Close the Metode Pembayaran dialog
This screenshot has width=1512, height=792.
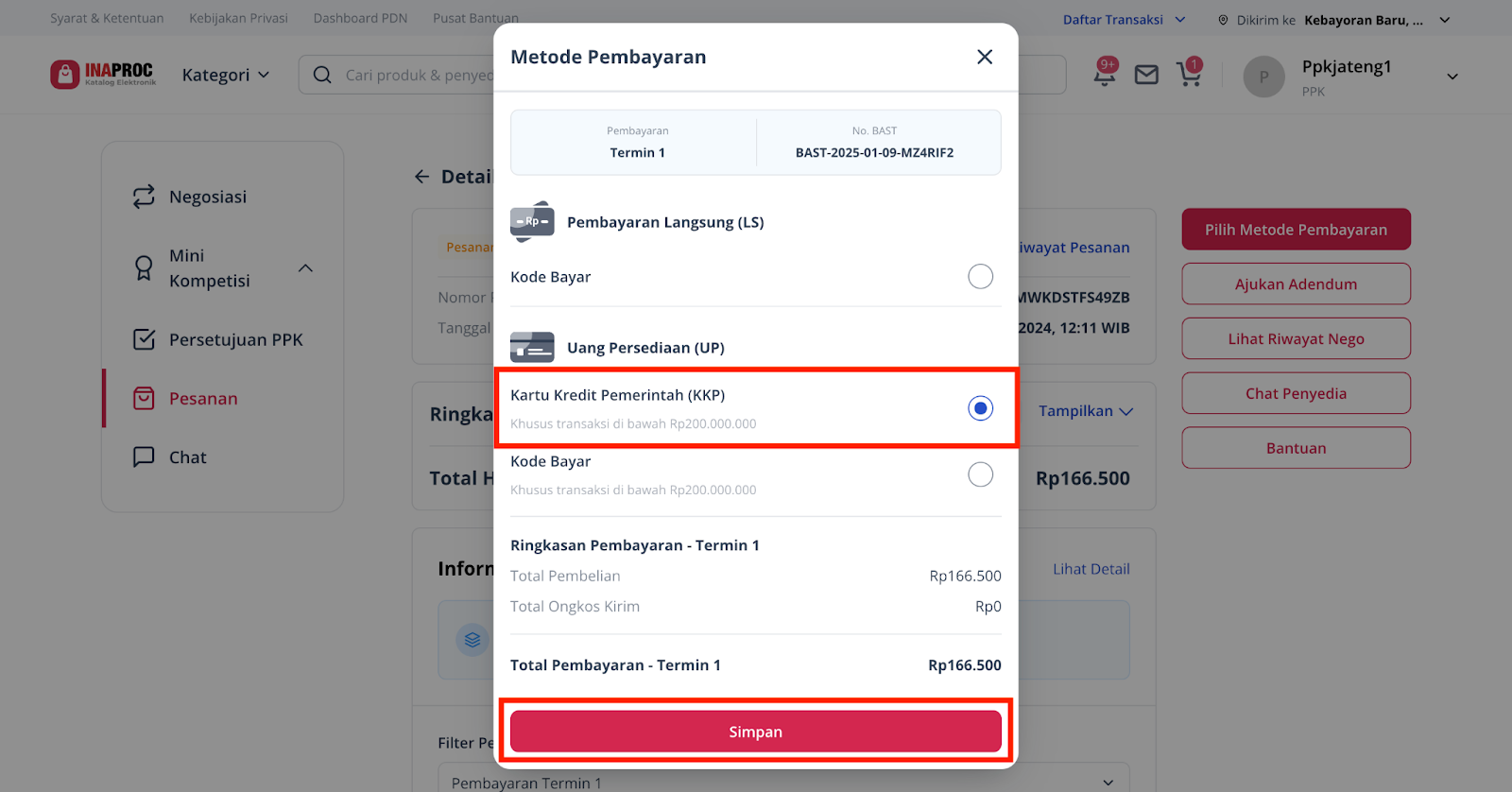pyautogui.click(x=985, y=57)
